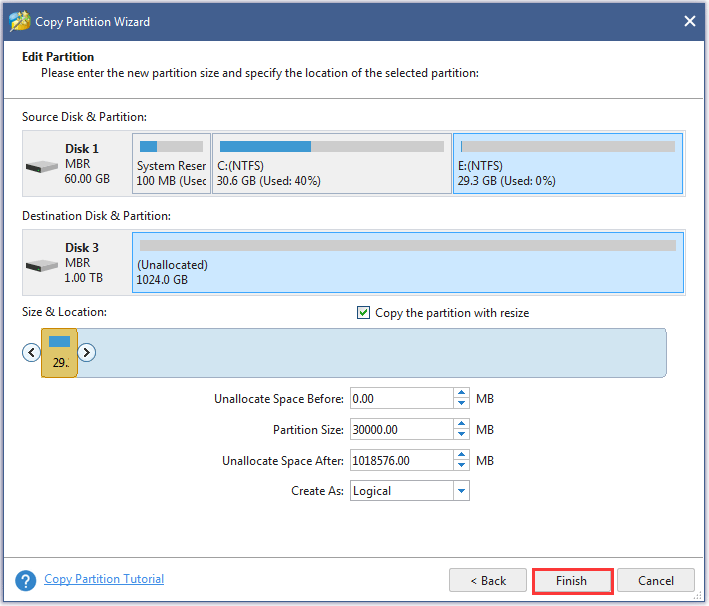This screenshot has width=709, height=606.
Task: Increase Unallocate Space Before value
Action: click(461, 393)
